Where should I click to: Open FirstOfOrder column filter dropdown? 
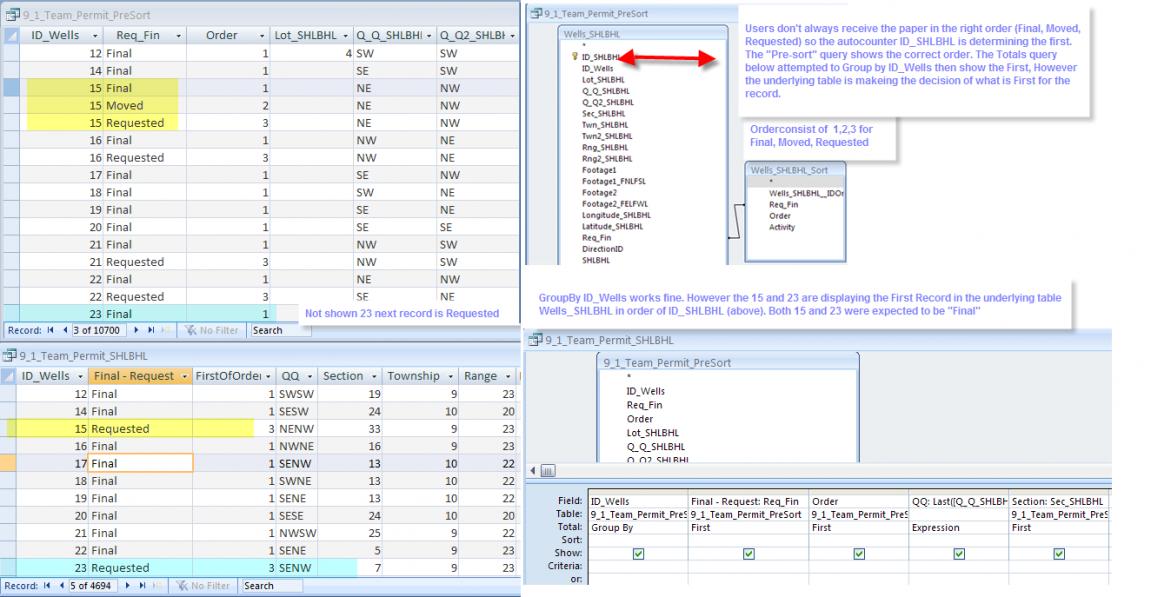pos(268,376)
